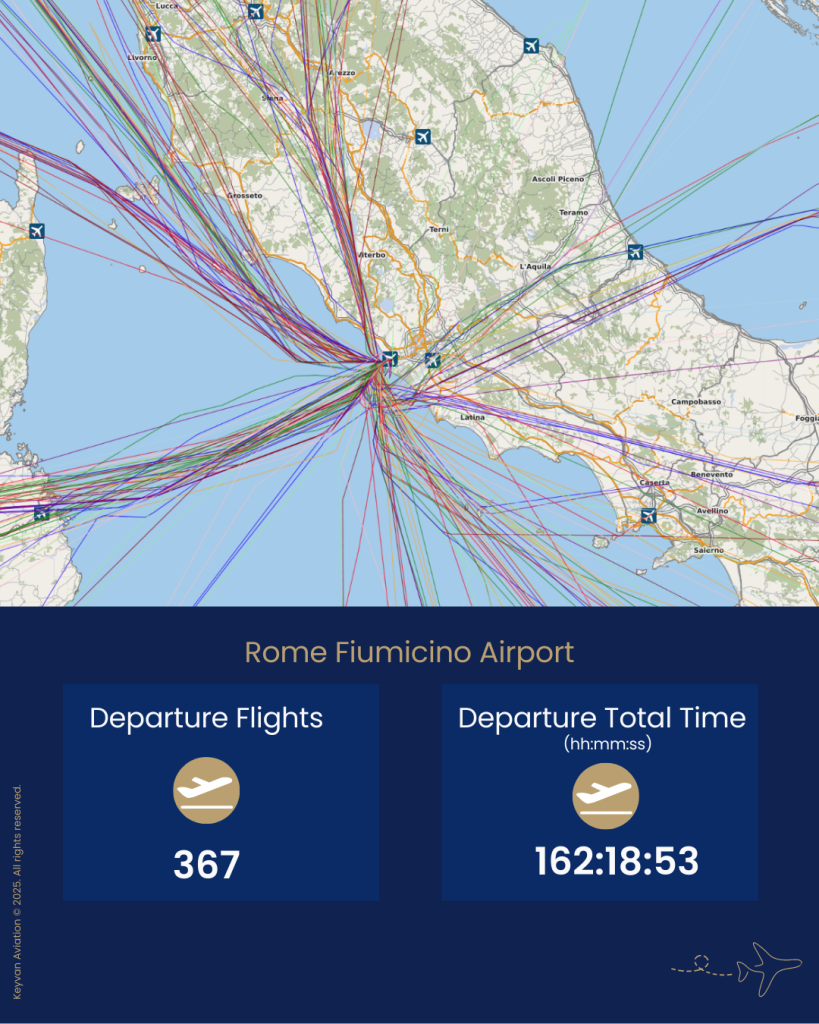Select the Naples airport icon near Caserta
This screenshot has width=819, height=1024.
[x=648, y=516]
